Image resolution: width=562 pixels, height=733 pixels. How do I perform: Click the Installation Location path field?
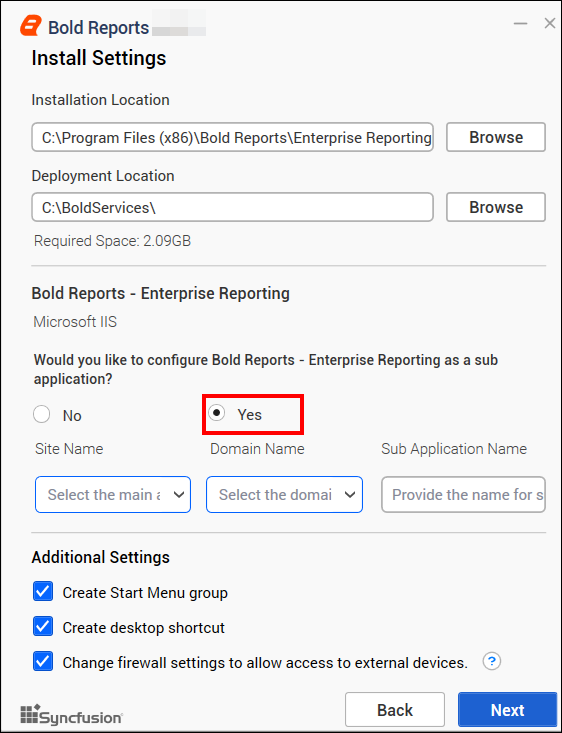point(232,137)
